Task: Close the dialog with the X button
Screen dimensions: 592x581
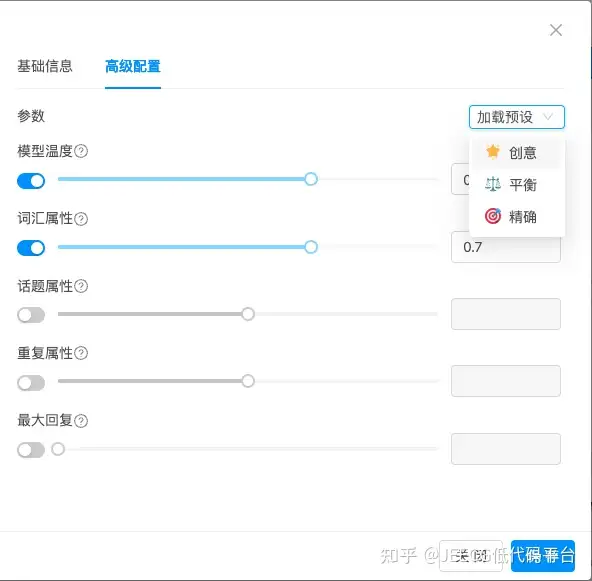Action: 556,30
